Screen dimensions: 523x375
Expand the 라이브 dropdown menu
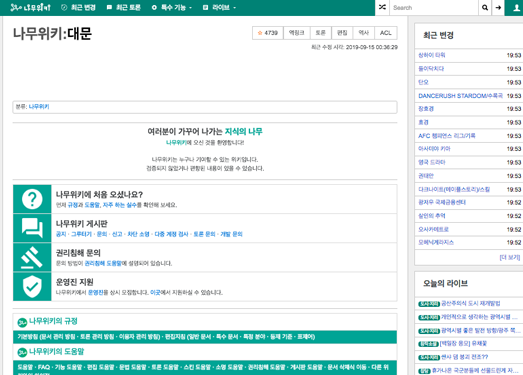point(219,7)
